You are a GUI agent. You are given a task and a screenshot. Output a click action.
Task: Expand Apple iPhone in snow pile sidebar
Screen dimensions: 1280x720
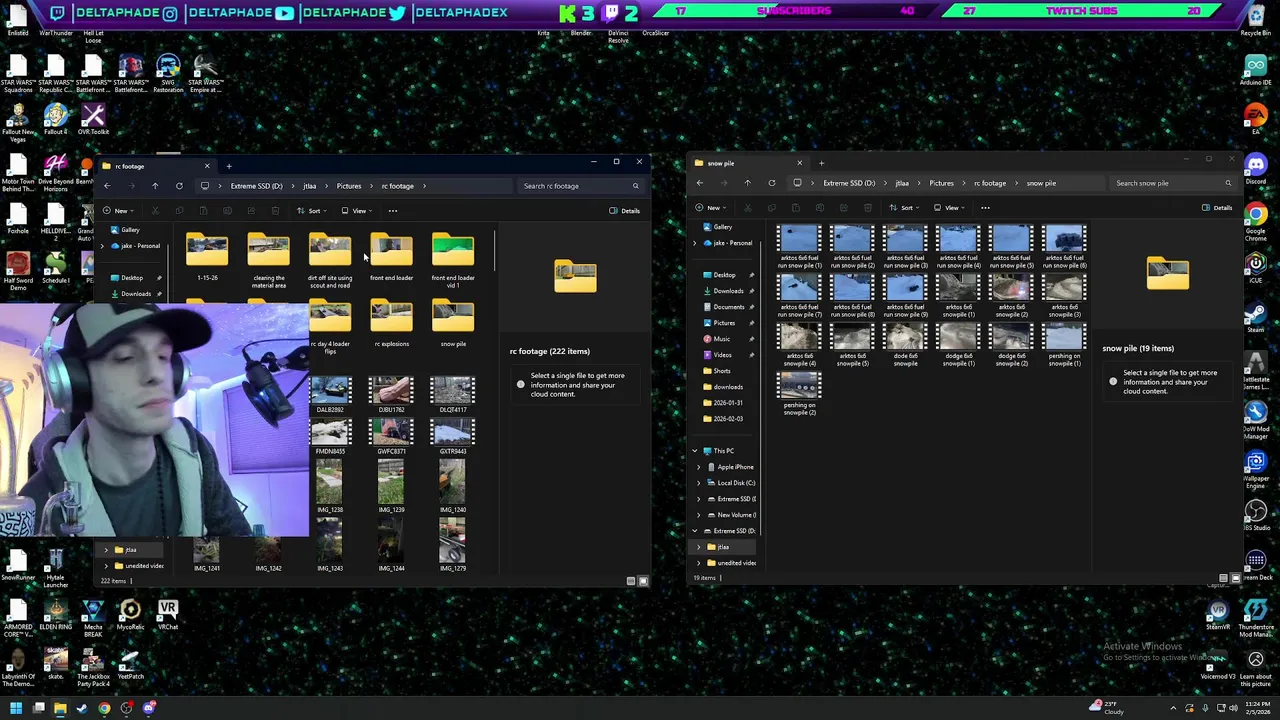(699, 467)
